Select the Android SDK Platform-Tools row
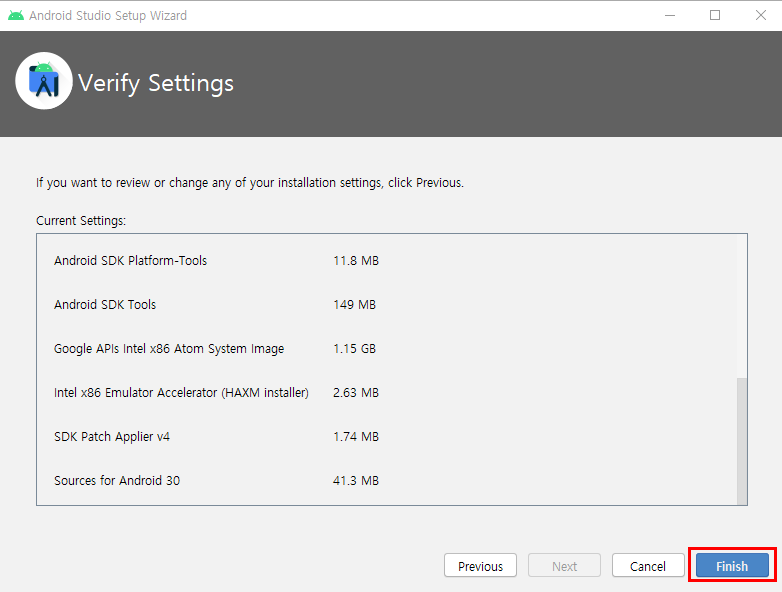Image resolution: width=782 pixels, height=592 pixels. pos(130,260)
